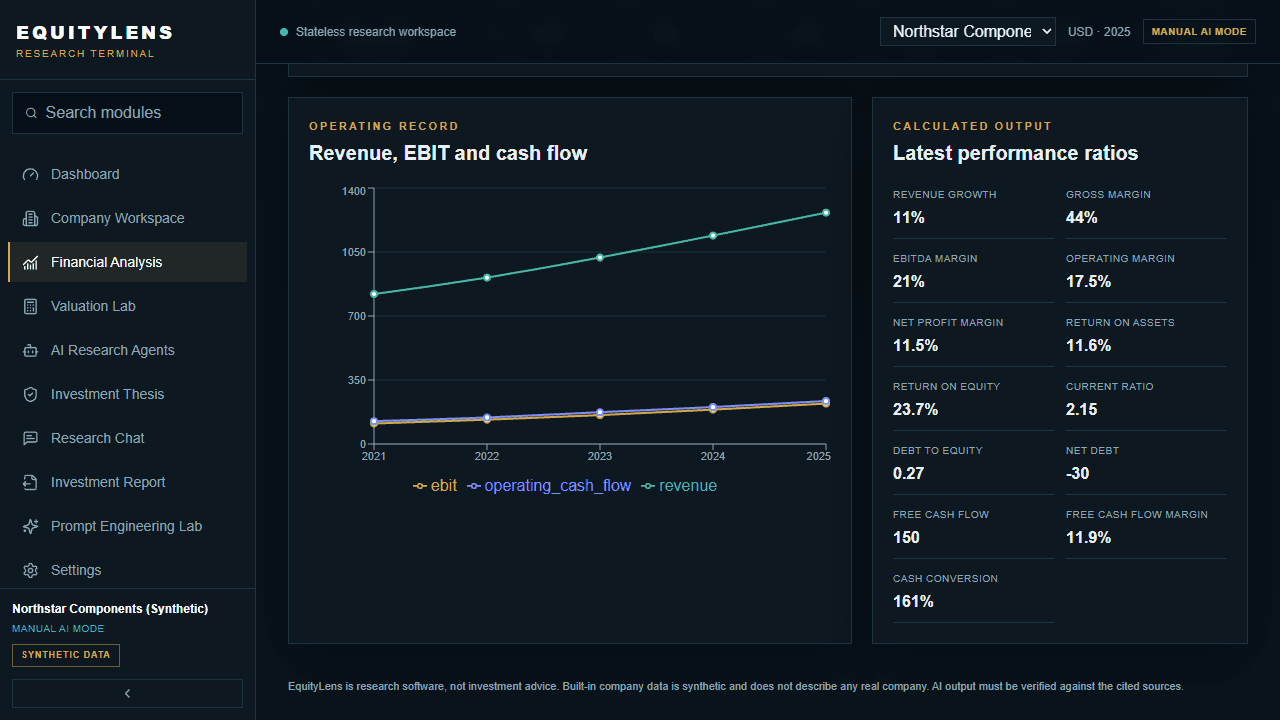Click the Return on Assets 11.6% value
The height and width of the screenshot is (720, 1280).
coord(1089,346)
